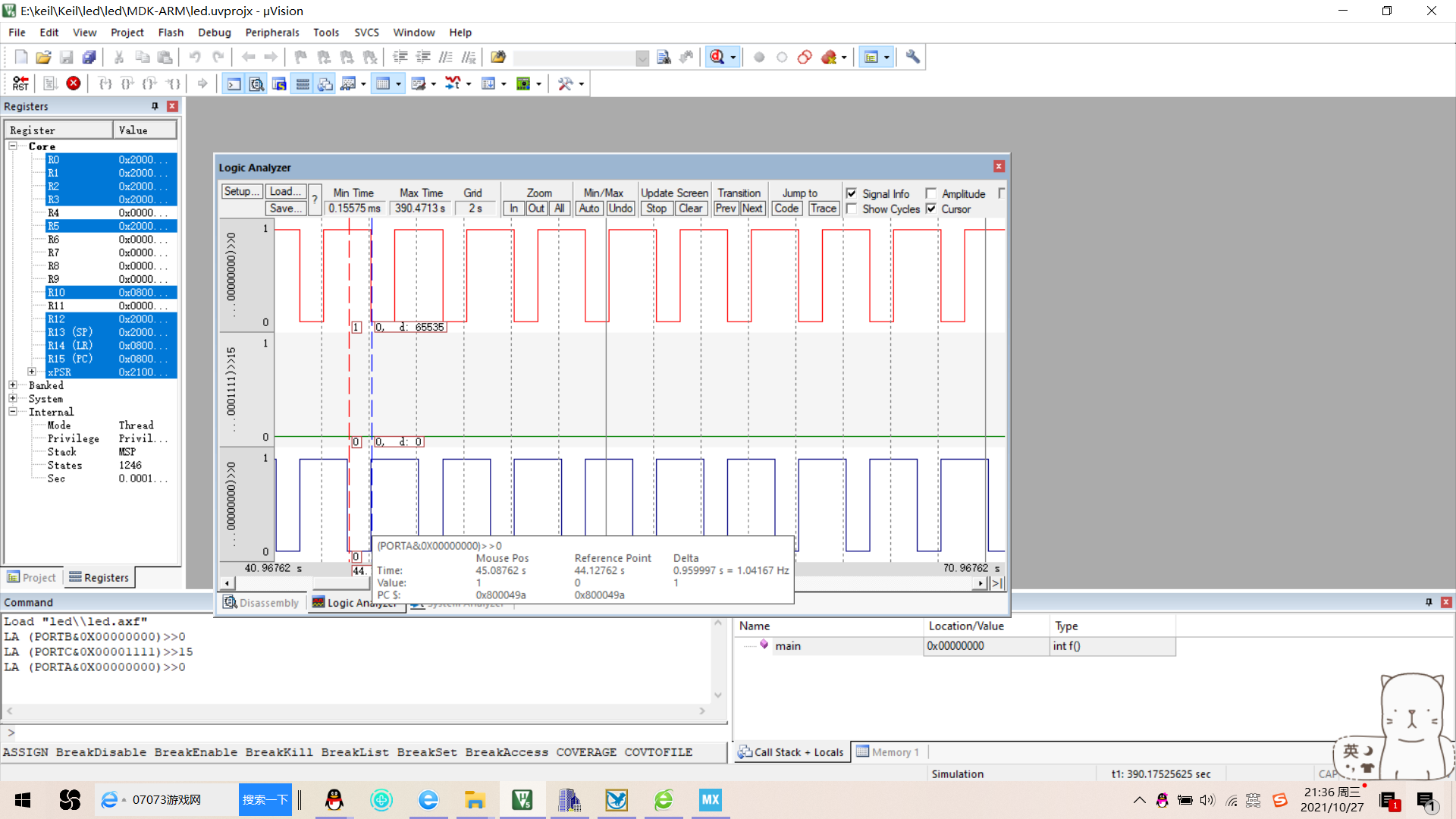The image size is (1456, 819).
Task: Expand the Banked register group
Action: pyautogui.click(x=13, y=385)
